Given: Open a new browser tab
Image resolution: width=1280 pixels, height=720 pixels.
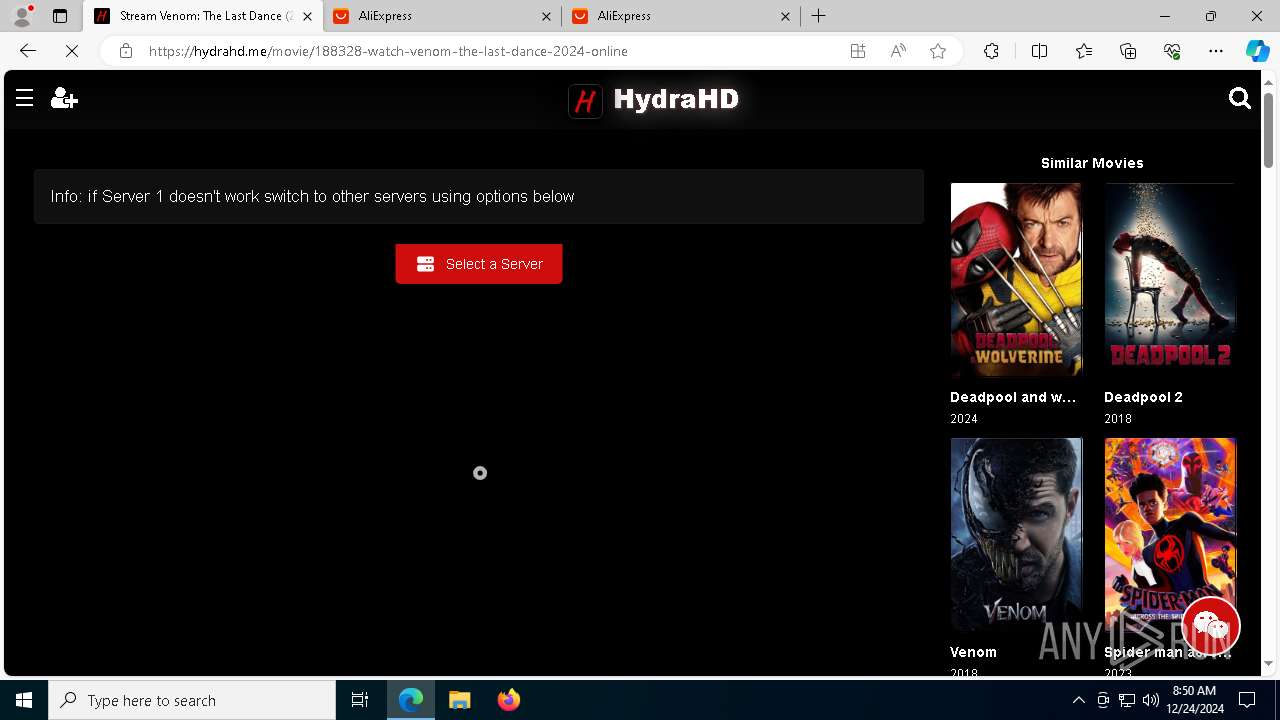Looking at the screenshot, I should click(818, 16).
